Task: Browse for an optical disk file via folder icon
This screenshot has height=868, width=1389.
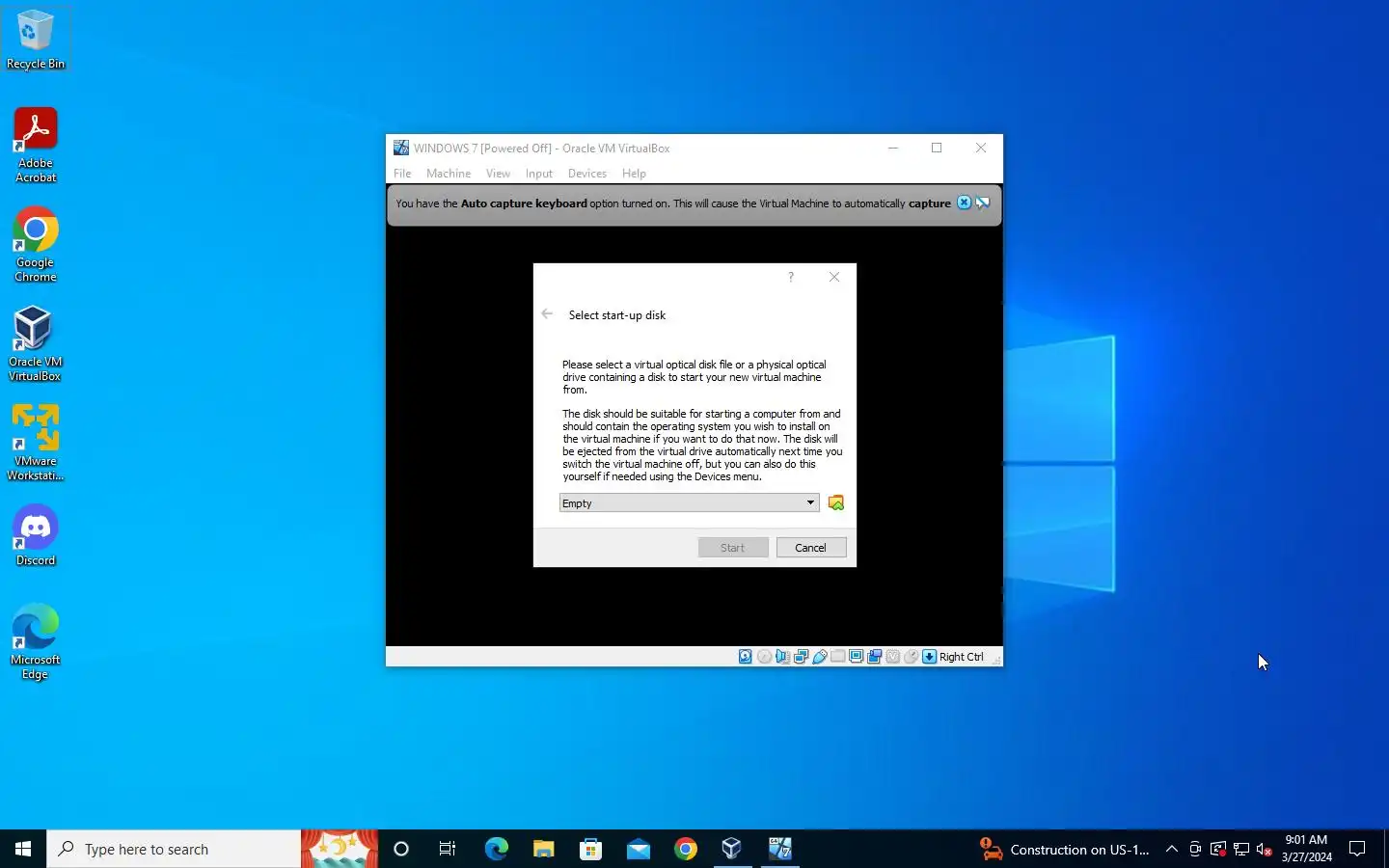Action: [x=836, y=502]
